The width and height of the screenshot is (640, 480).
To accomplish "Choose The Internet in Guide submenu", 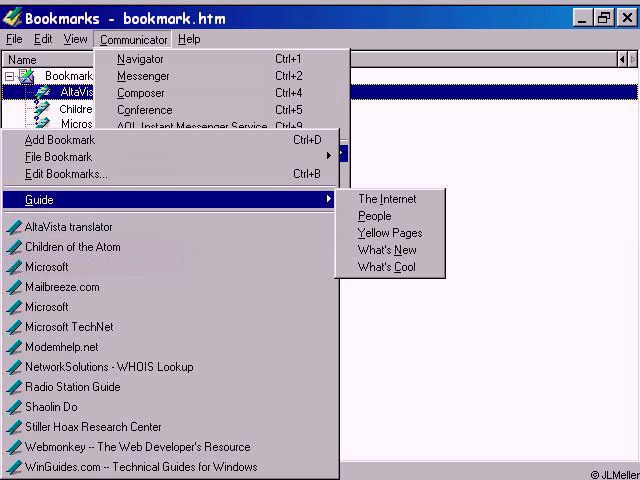I will pos(390,199).
